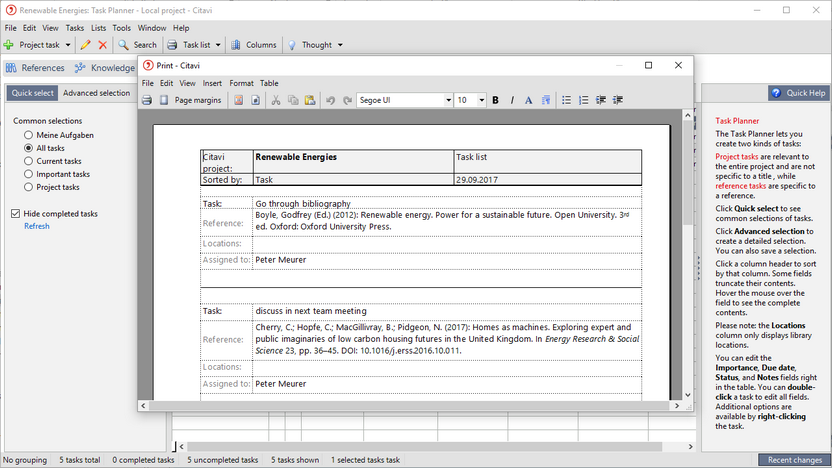Click vertical scrollbar down arrow in Print preview
This screenshot has height=468, width=832.
coord(688,395)
